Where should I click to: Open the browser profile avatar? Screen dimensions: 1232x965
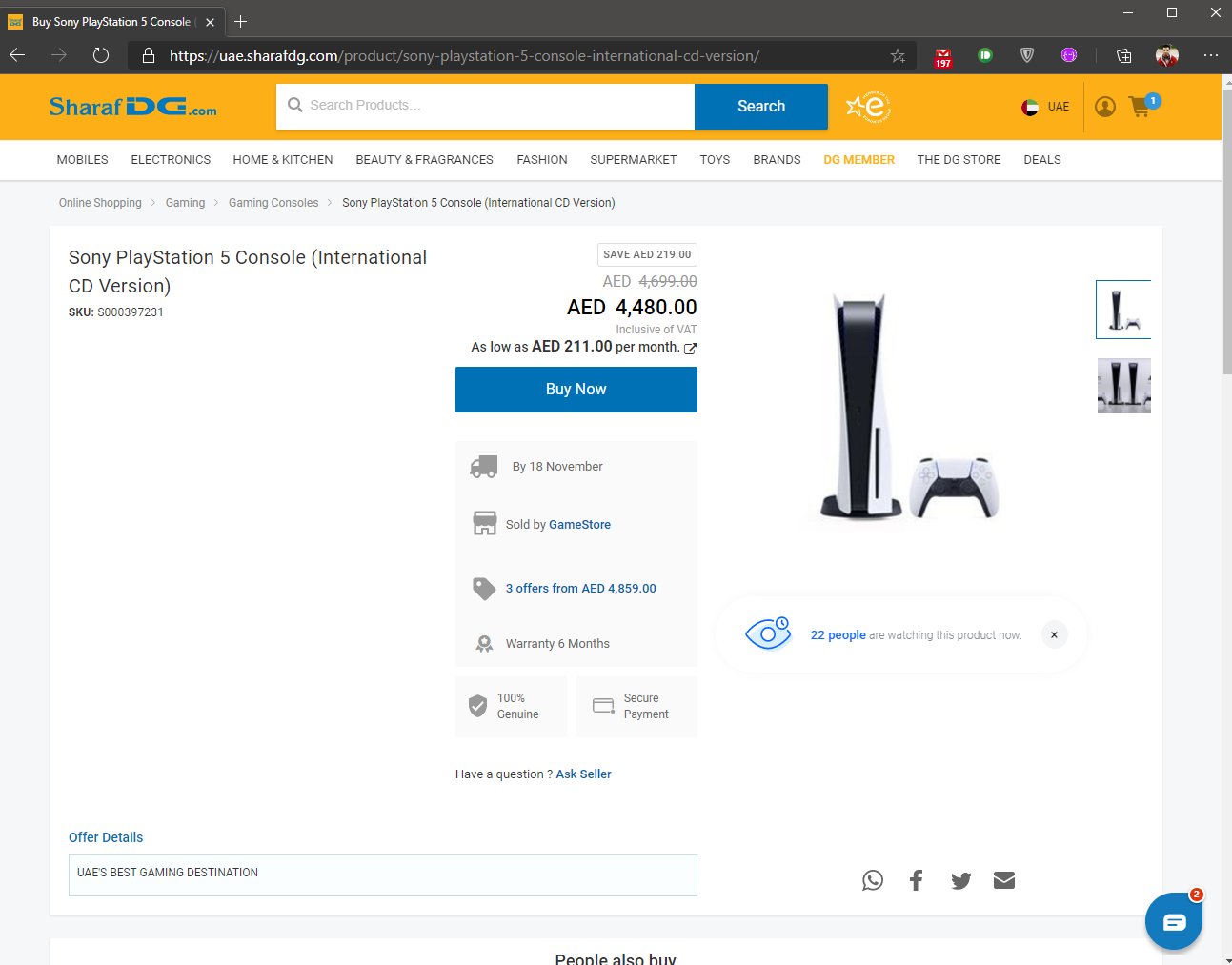1167,55
